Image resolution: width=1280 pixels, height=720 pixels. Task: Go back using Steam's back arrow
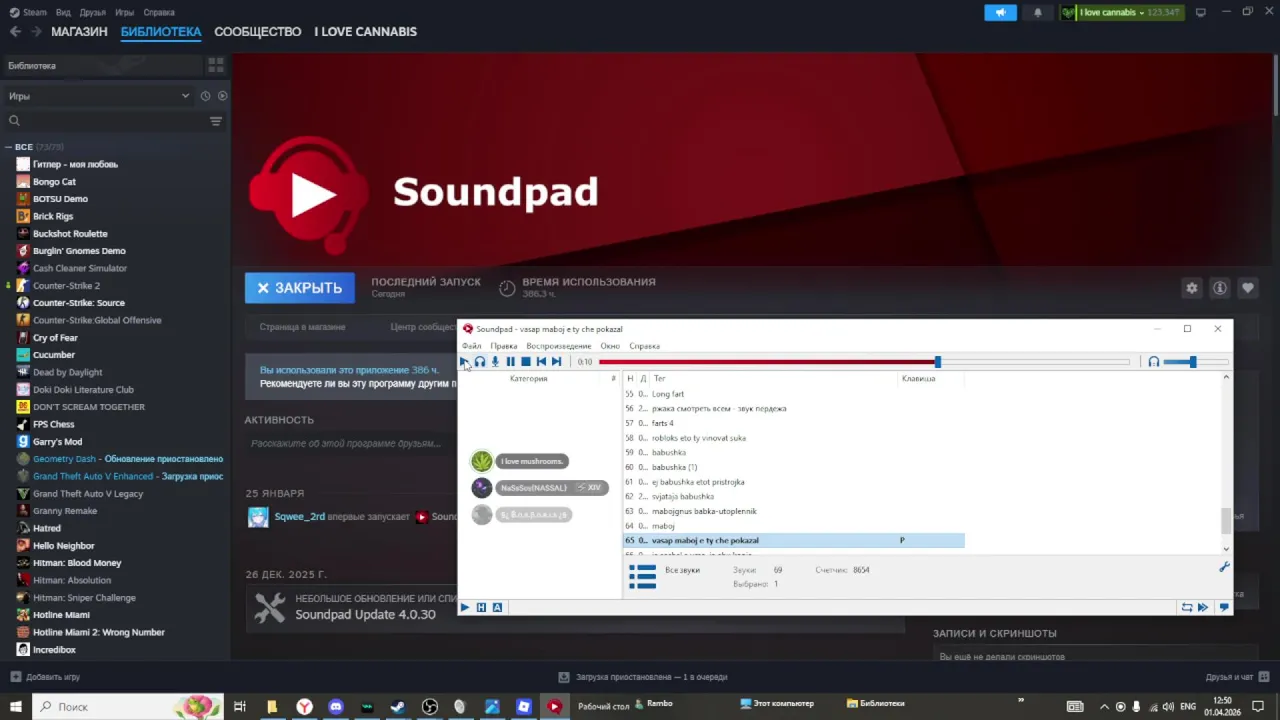point(15,31)
